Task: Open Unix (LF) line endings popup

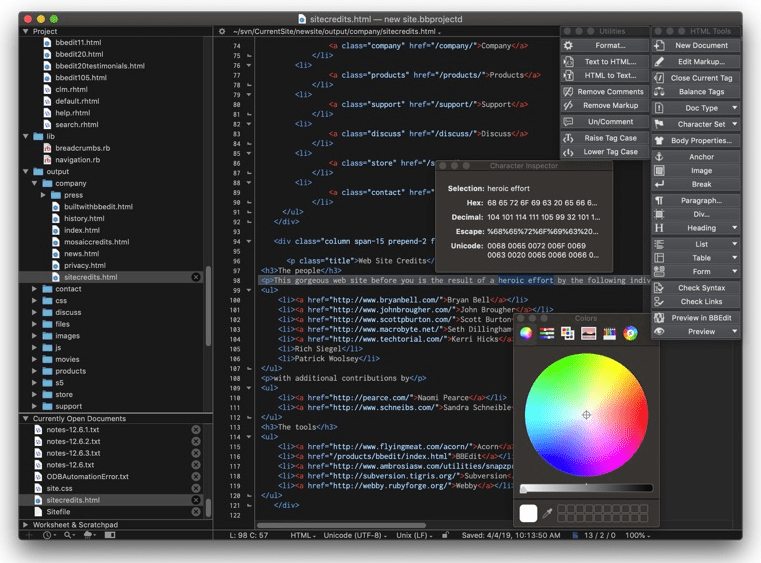Action: [x=414, y=535]
